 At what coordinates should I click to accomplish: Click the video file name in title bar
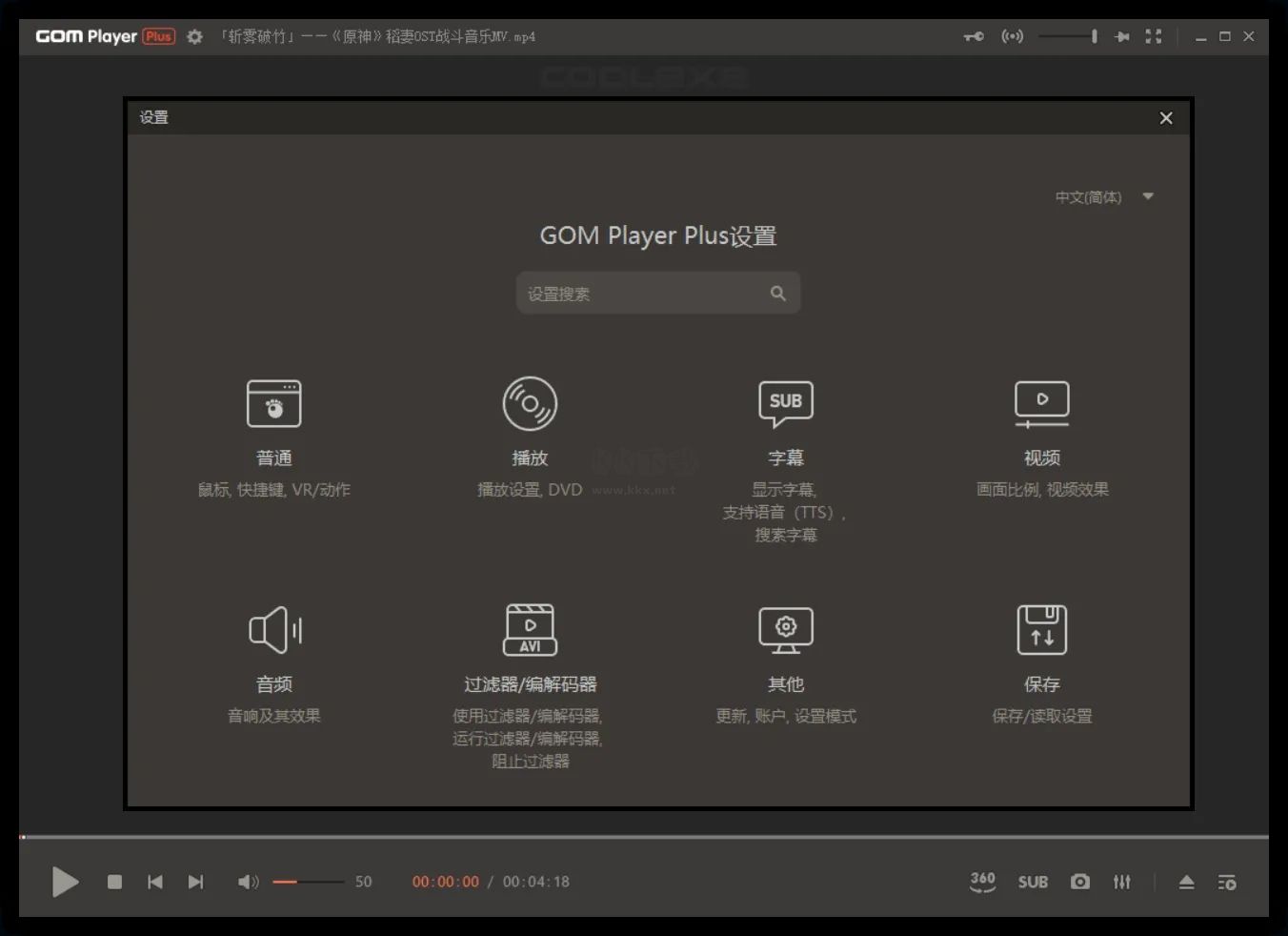(377, 36)
